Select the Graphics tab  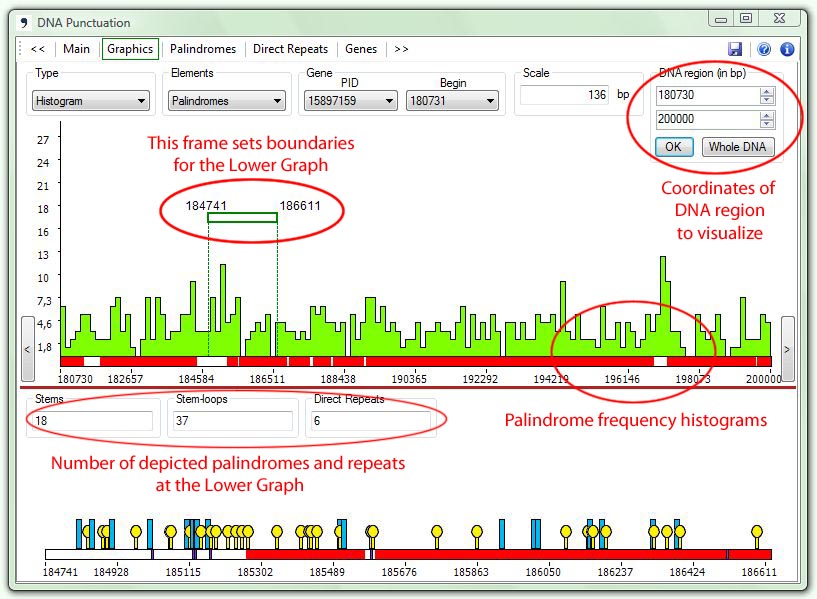(x=130, y=49)
